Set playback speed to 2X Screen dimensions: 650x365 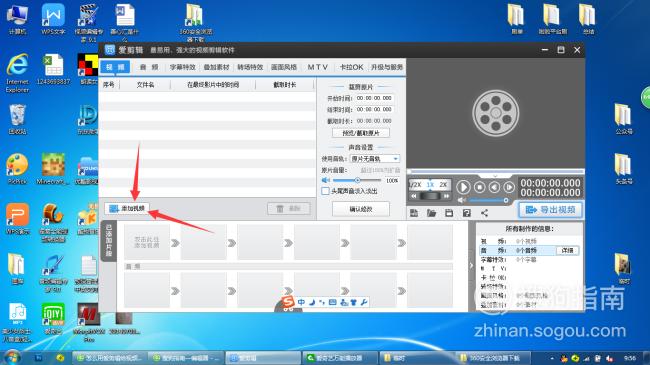point(444,185)
